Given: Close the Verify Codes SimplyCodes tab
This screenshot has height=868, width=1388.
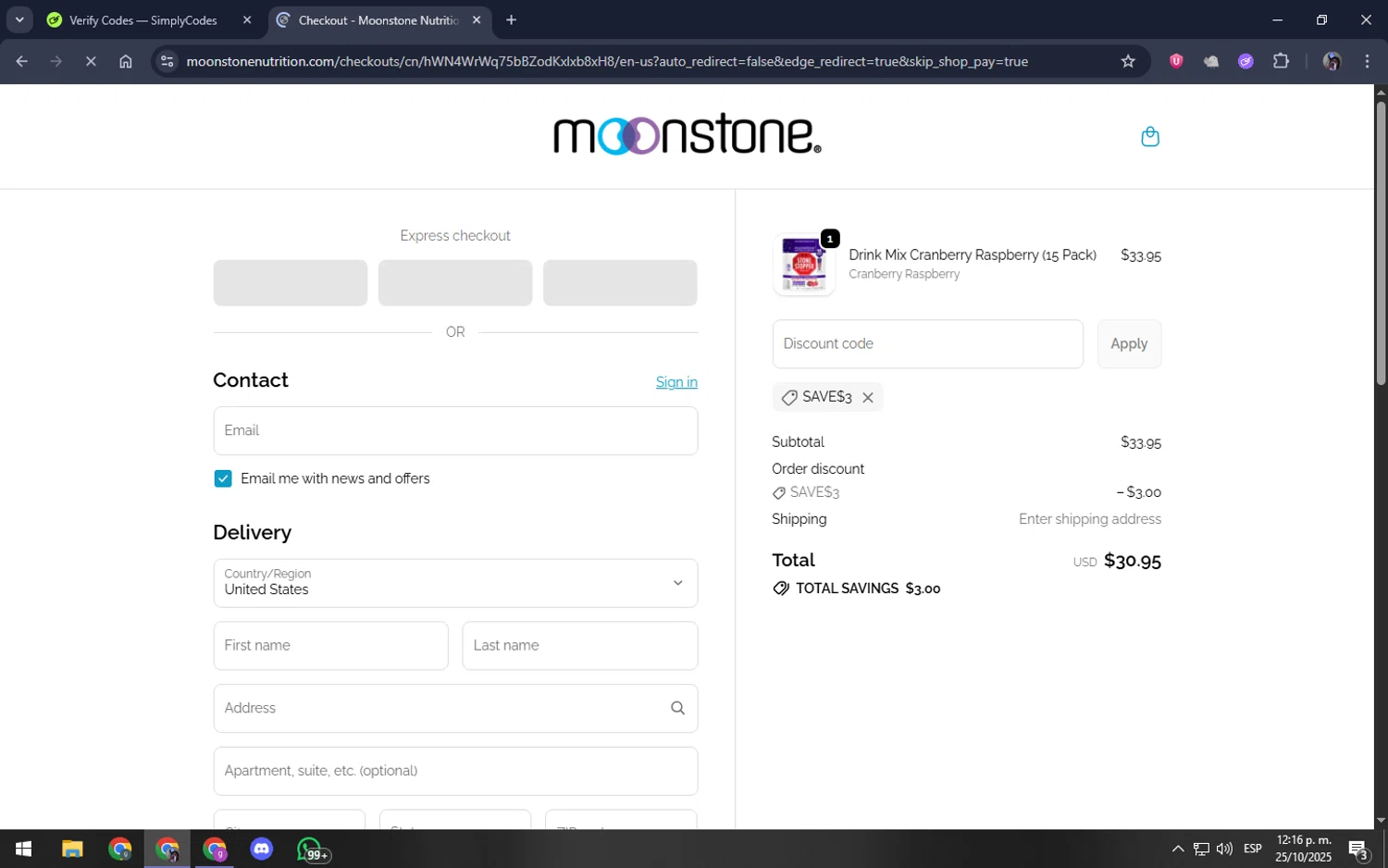Looking at the screenshot, I should click(247, 20).
